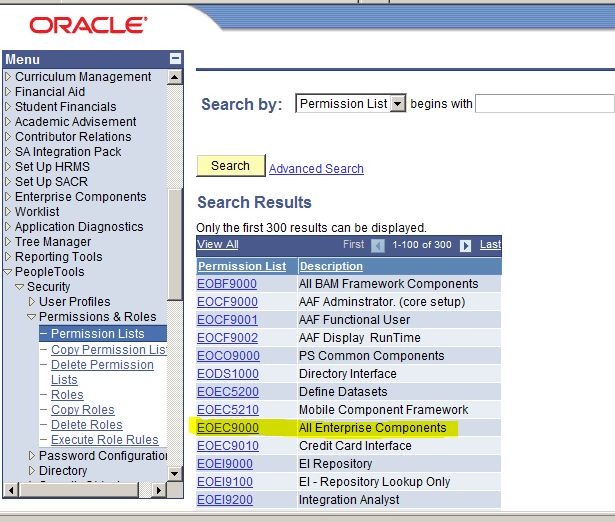Sort by Description column header

coord(331,266)
